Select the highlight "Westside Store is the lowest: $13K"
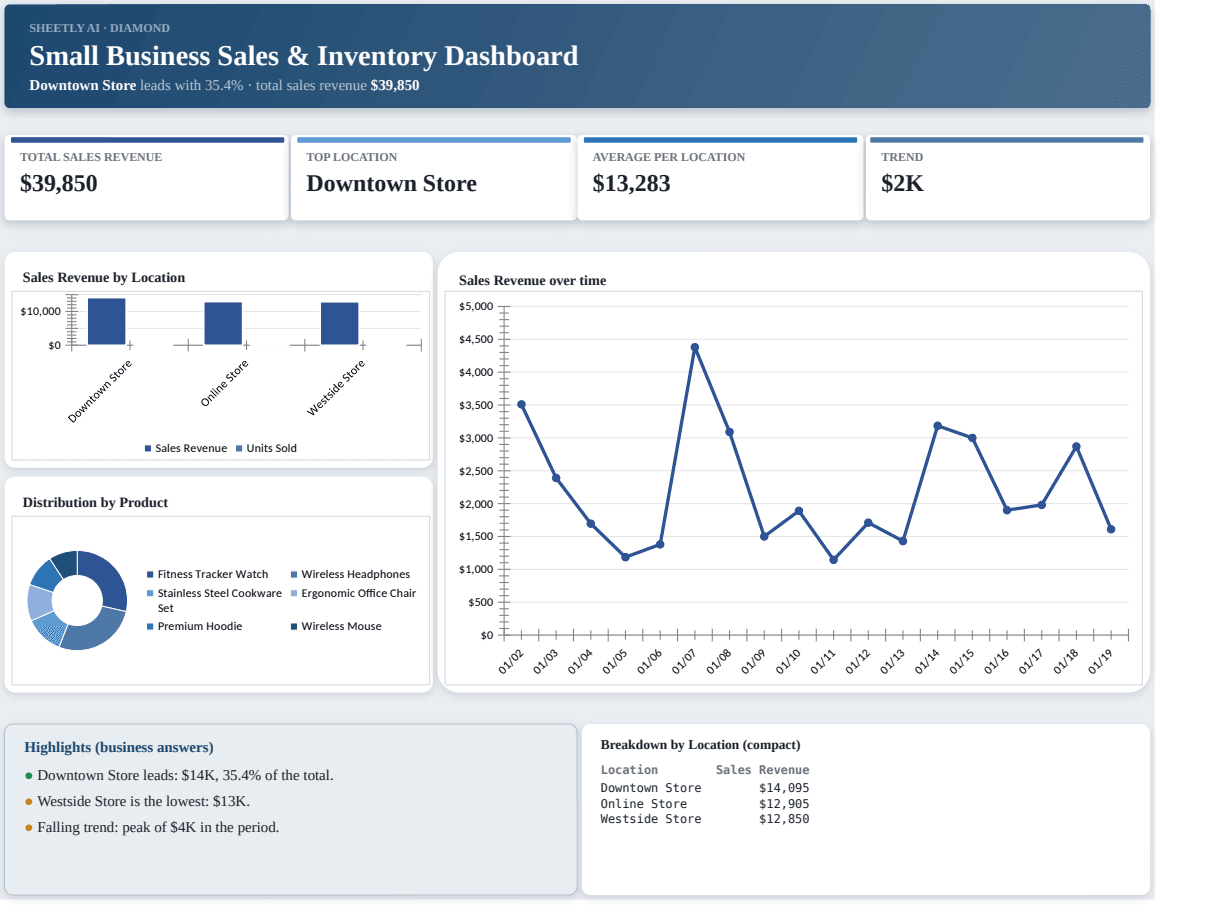The image size is (1227, 922). point(137,801)
